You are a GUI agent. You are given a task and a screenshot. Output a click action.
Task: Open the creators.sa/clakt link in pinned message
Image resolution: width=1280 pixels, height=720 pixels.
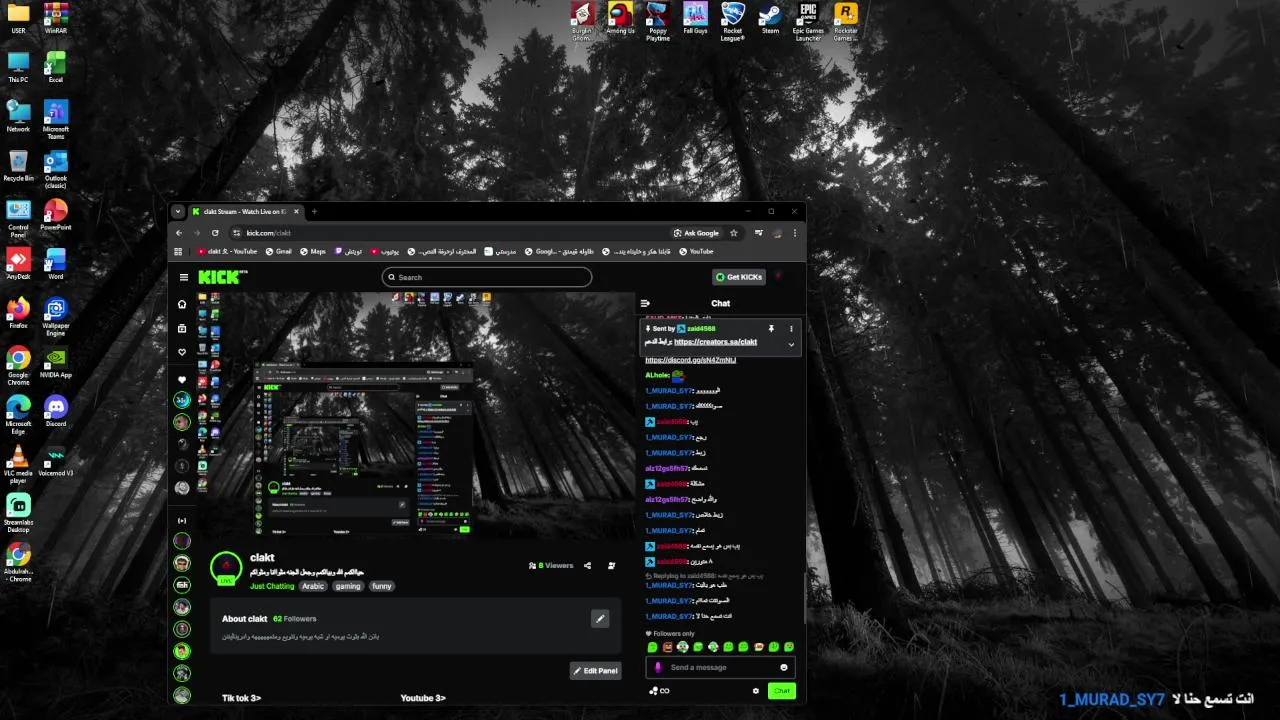[715, 342]
